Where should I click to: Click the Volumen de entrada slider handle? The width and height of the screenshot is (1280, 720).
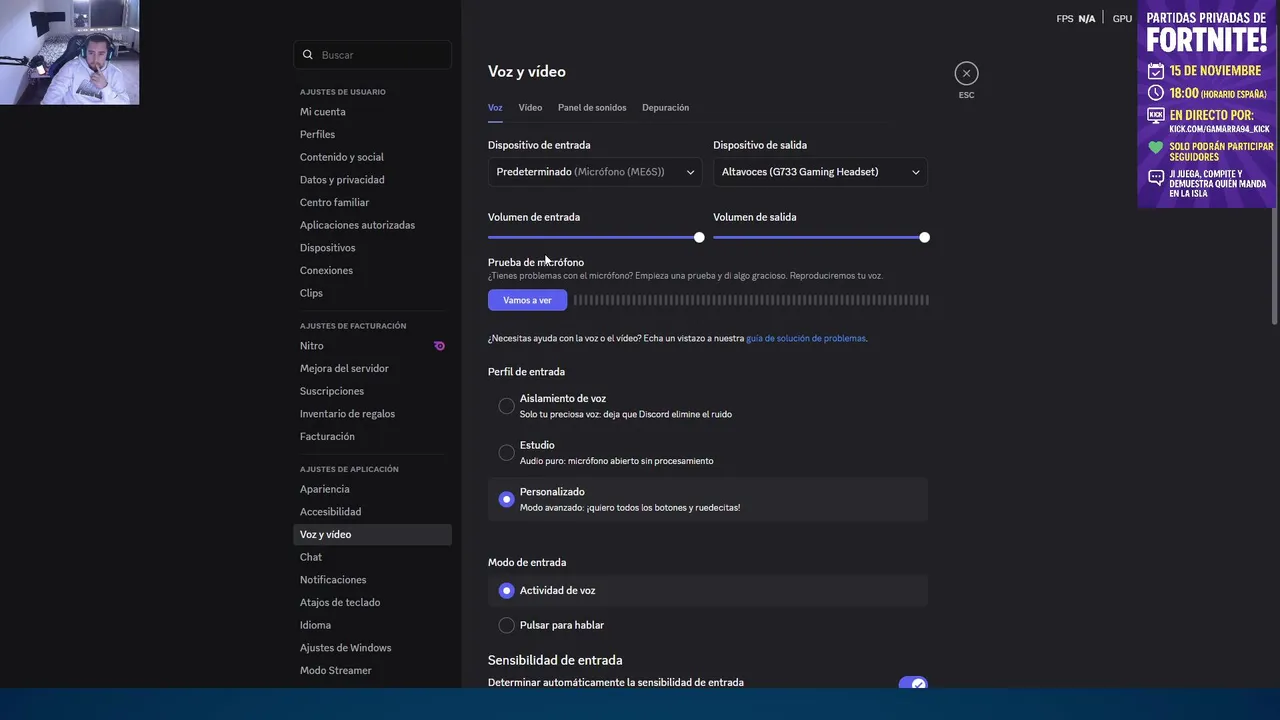(699, 237)
